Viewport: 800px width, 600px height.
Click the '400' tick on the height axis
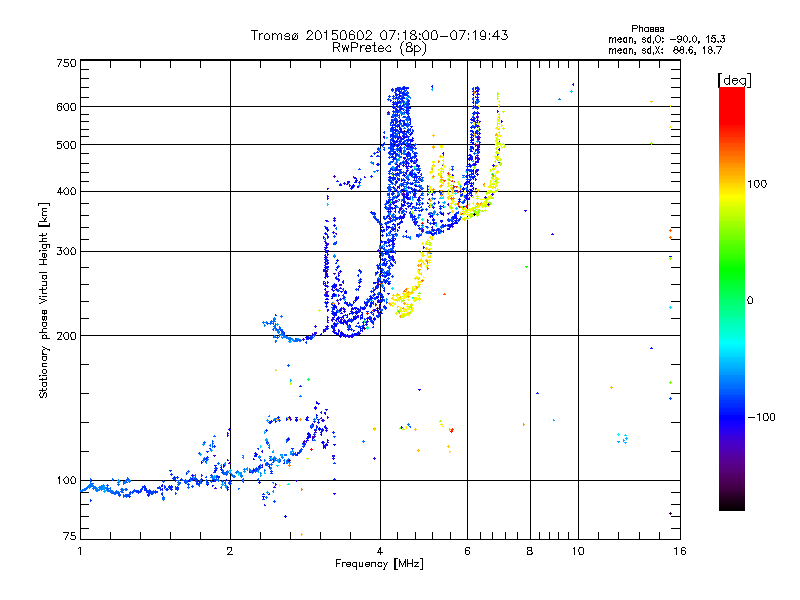(66, 191)
